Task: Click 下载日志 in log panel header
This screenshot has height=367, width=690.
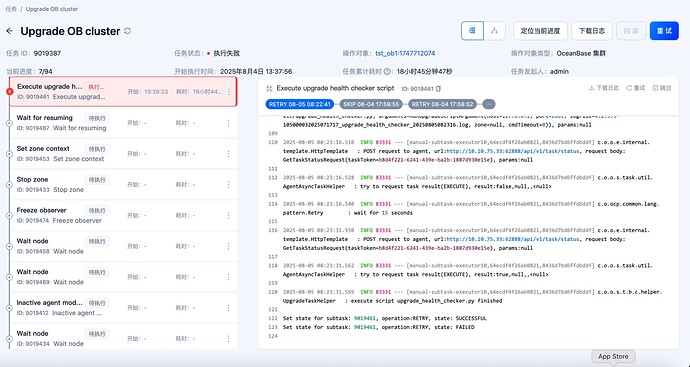Action: pyautogui.click(x=604, y=88)
